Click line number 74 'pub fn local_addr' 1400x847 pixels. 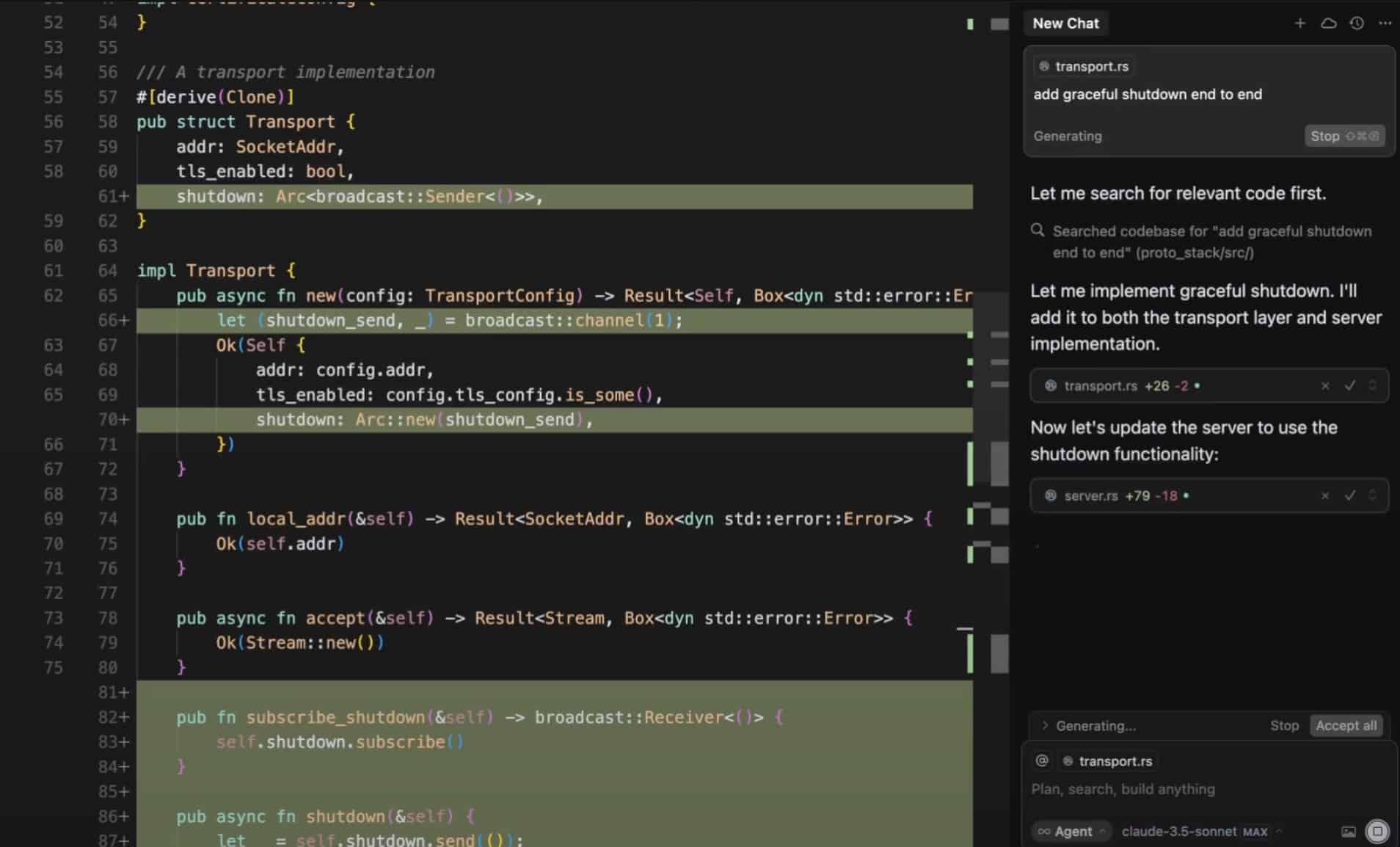[x=108, y=519]
